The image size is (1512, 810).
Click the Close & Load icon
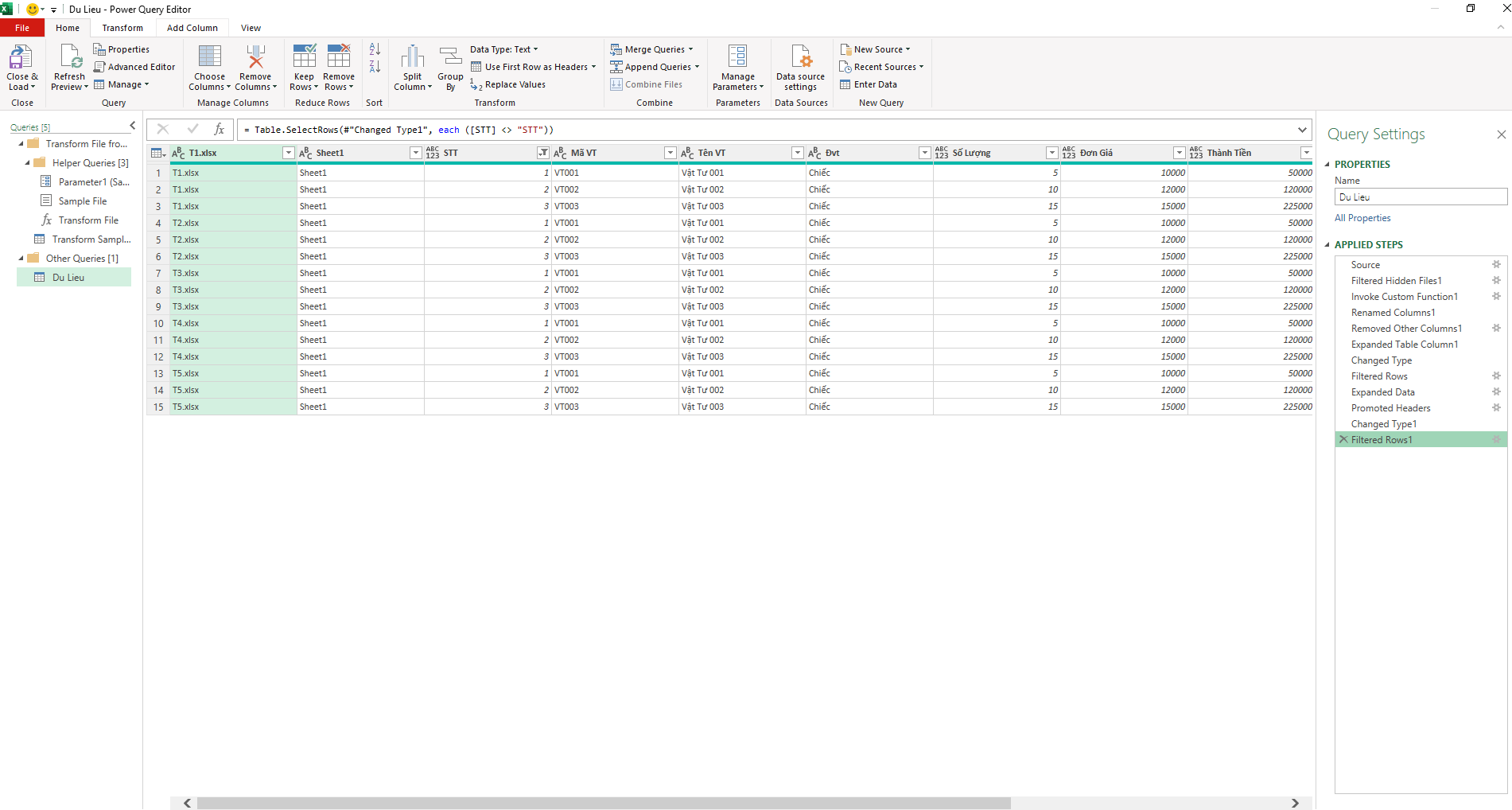[21, 59]
